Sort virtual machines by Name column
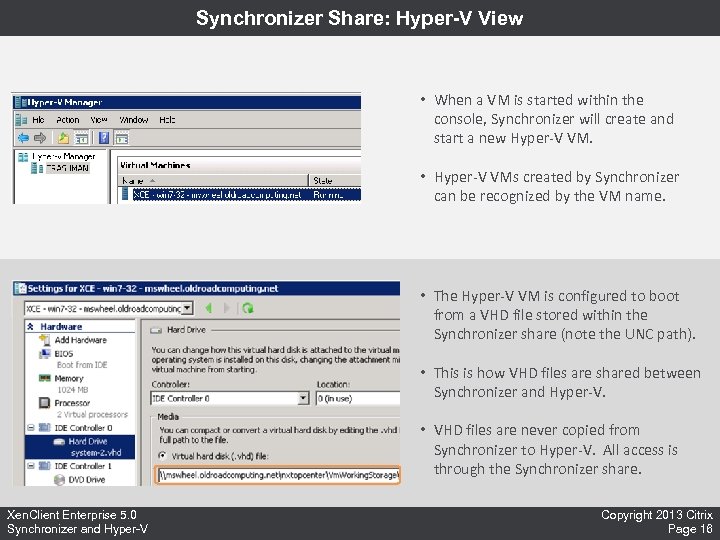Viewport: 720px width, 540px height. click(213, 180)
